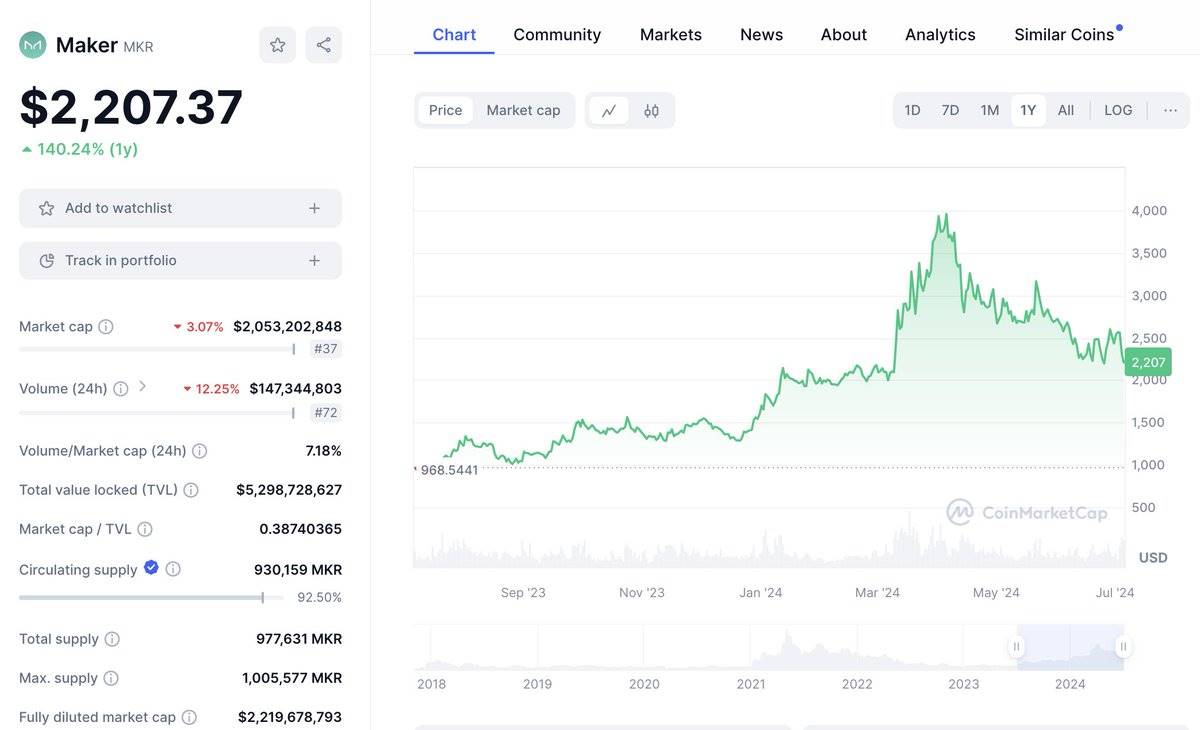
Task: Open the share icon button
Action: 324,45
